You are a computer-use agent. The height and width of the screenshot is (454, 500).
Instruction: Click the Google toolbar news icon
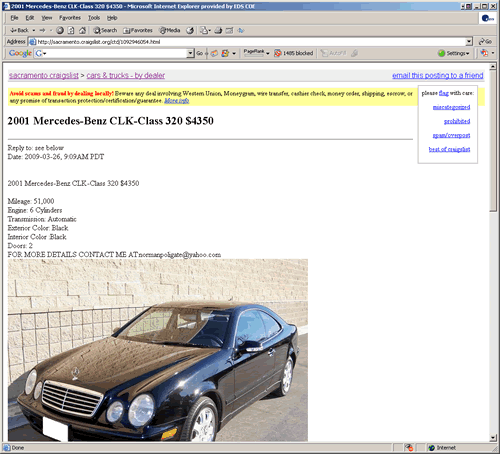coord(214,53)
